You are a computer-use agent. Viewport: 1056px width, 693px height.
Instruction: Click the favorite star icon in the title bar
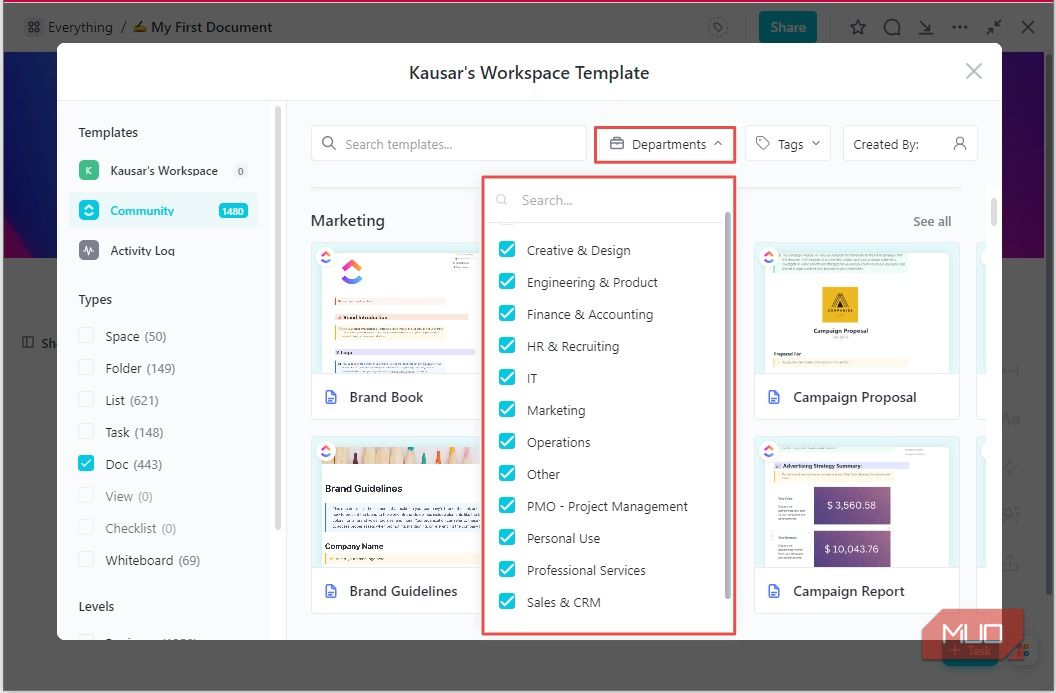click(857, 27)
